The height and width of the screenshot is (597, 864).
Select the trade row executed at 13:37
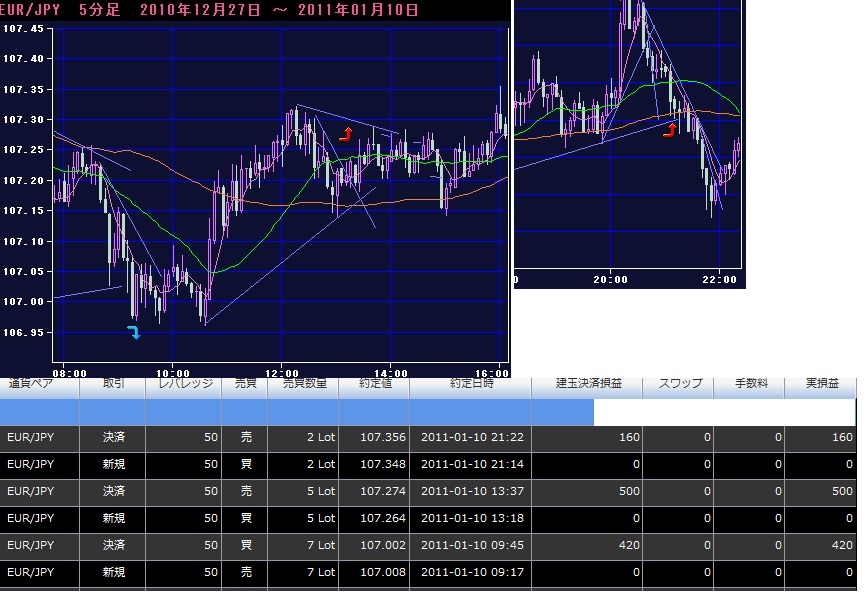tap(428, 492)
